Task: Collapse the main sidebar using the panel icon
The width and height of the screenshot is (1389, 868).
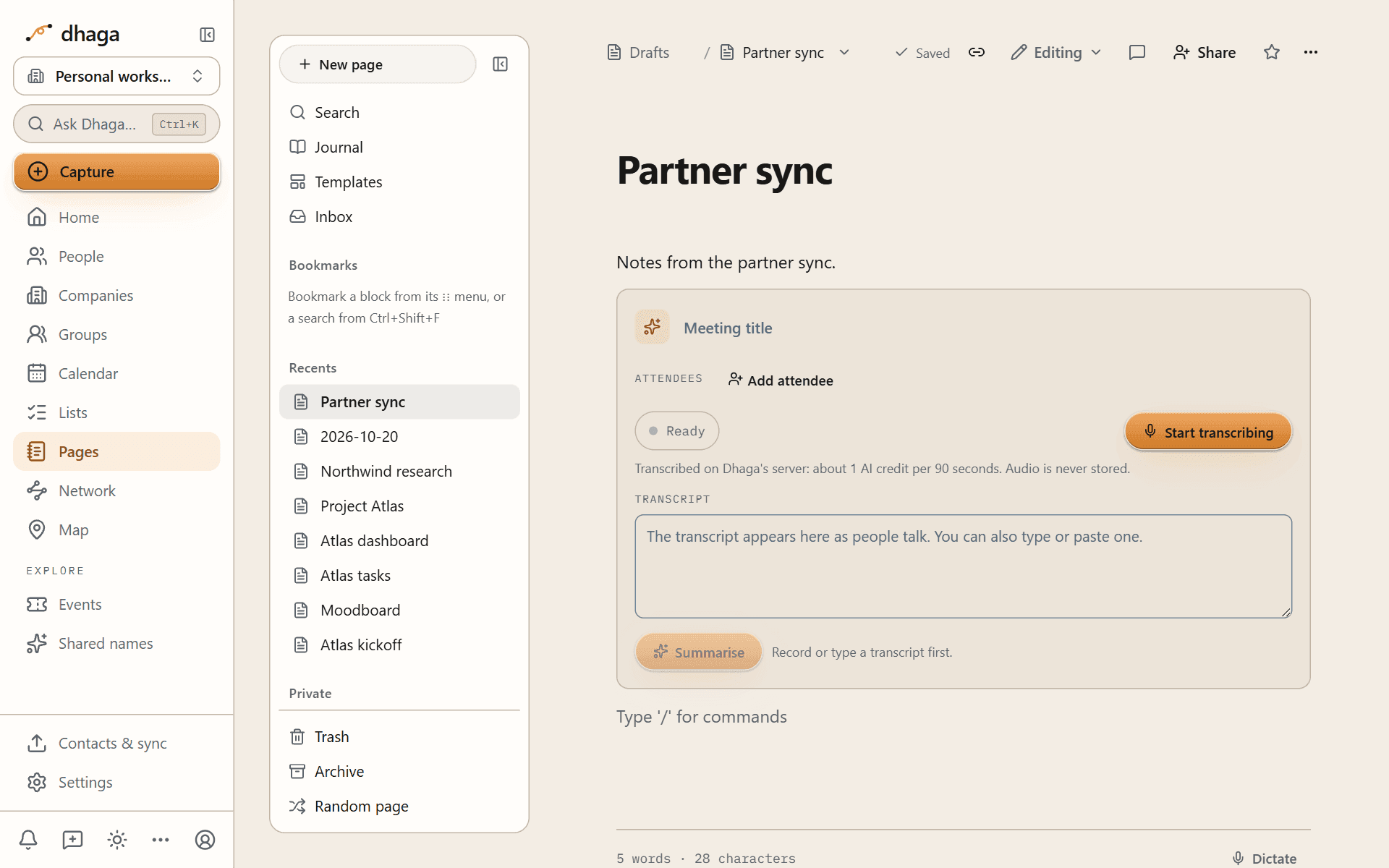Action: (x=207, y=35)
